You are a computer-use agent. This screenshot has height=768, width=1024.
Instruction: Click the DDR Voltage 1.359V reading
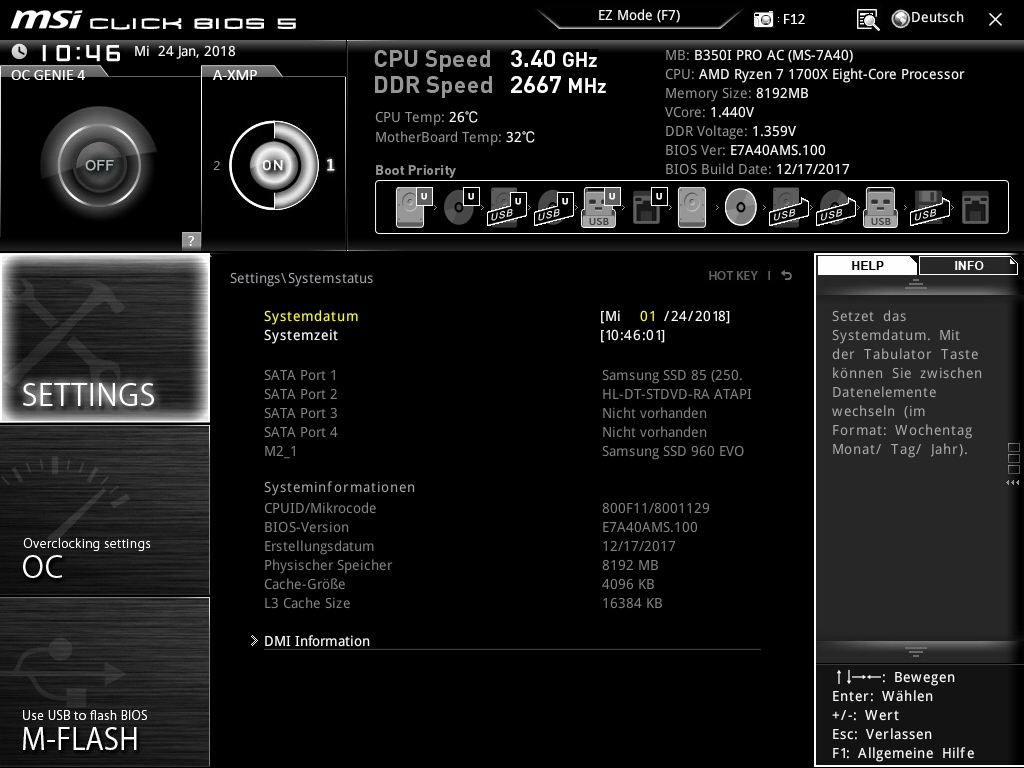coord(730,131)
